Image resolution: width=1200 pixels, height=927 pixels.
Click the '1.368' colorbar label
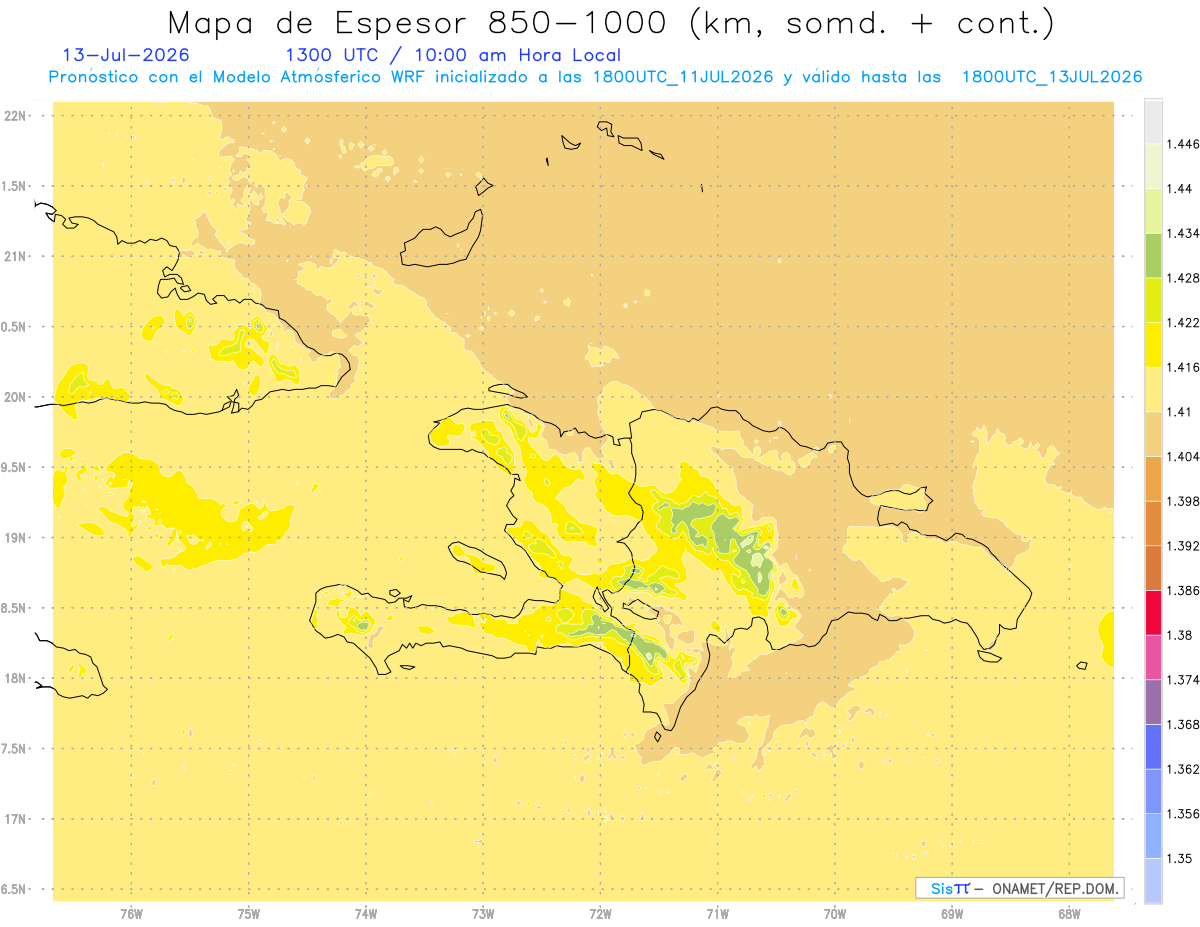pos(1182,725)
